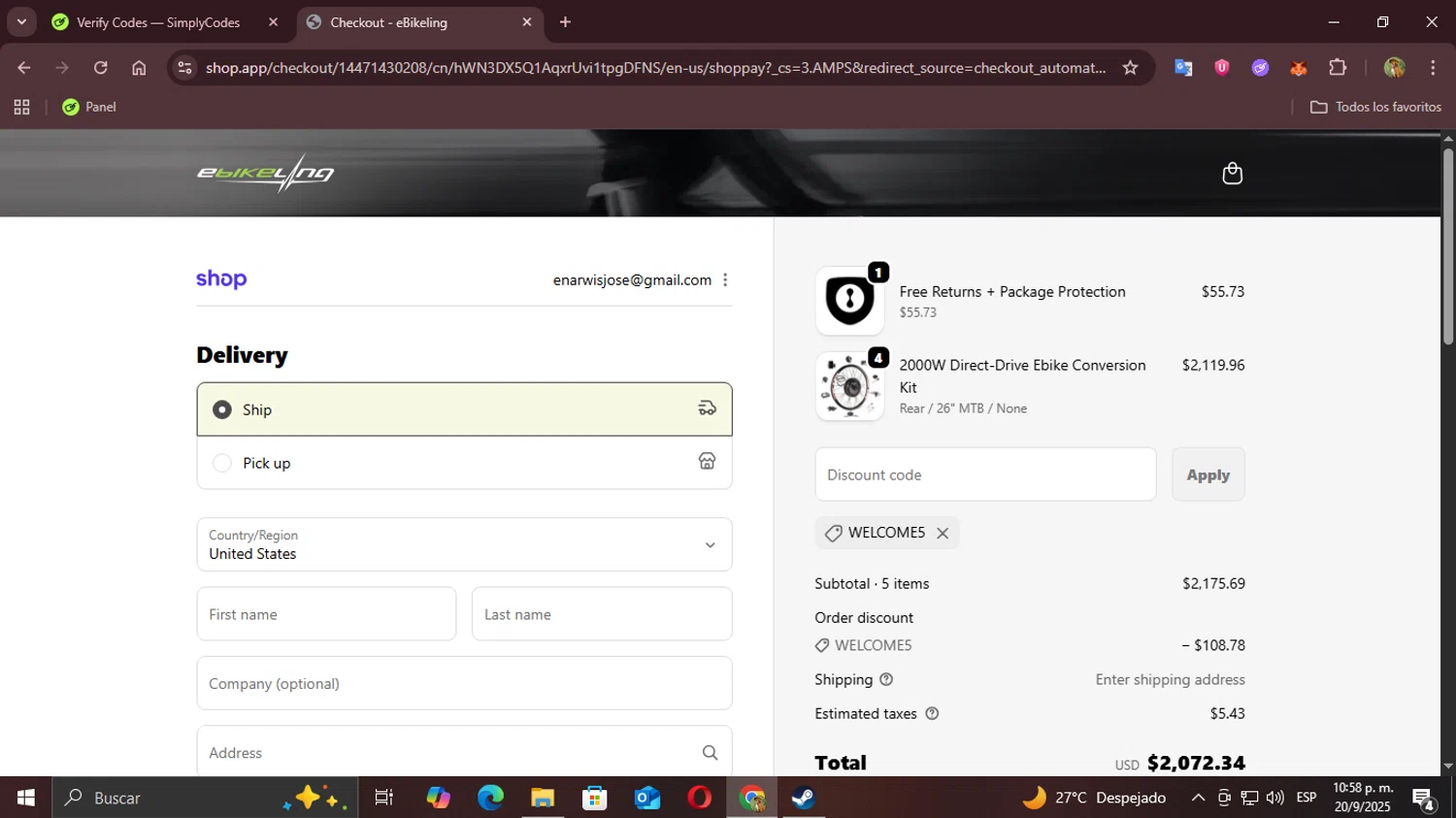Remove the WELCOME5 discount code tag

point(943,533)
